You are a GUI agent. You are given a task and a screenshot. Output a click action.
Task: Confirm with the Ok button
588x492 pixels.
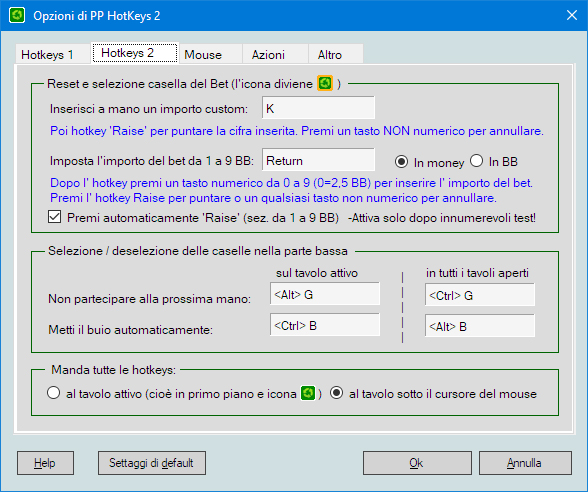point(417,463)
